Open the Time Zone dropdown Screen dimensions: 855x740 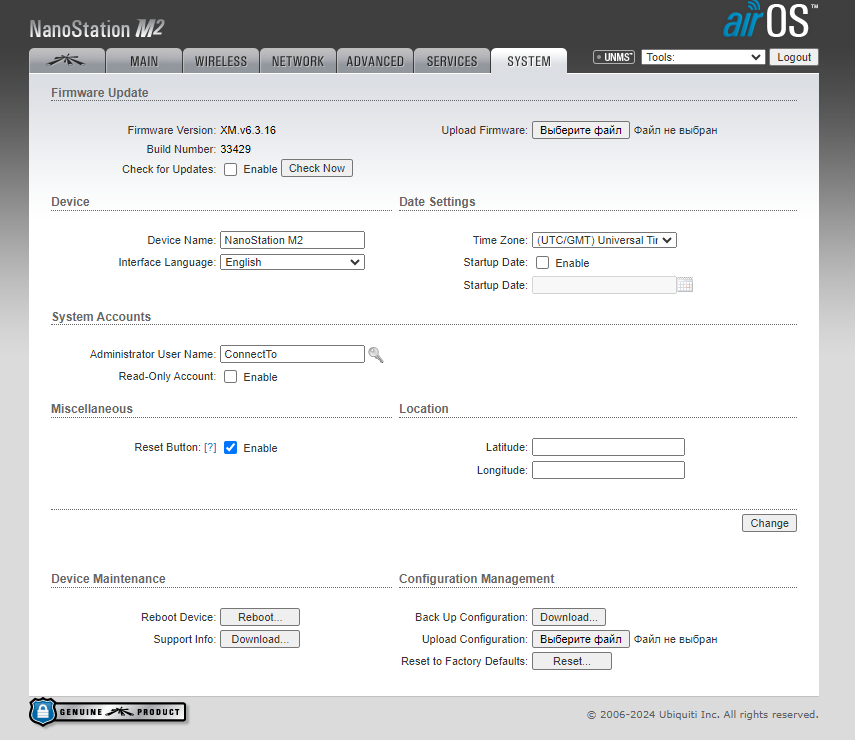point(604,240)
